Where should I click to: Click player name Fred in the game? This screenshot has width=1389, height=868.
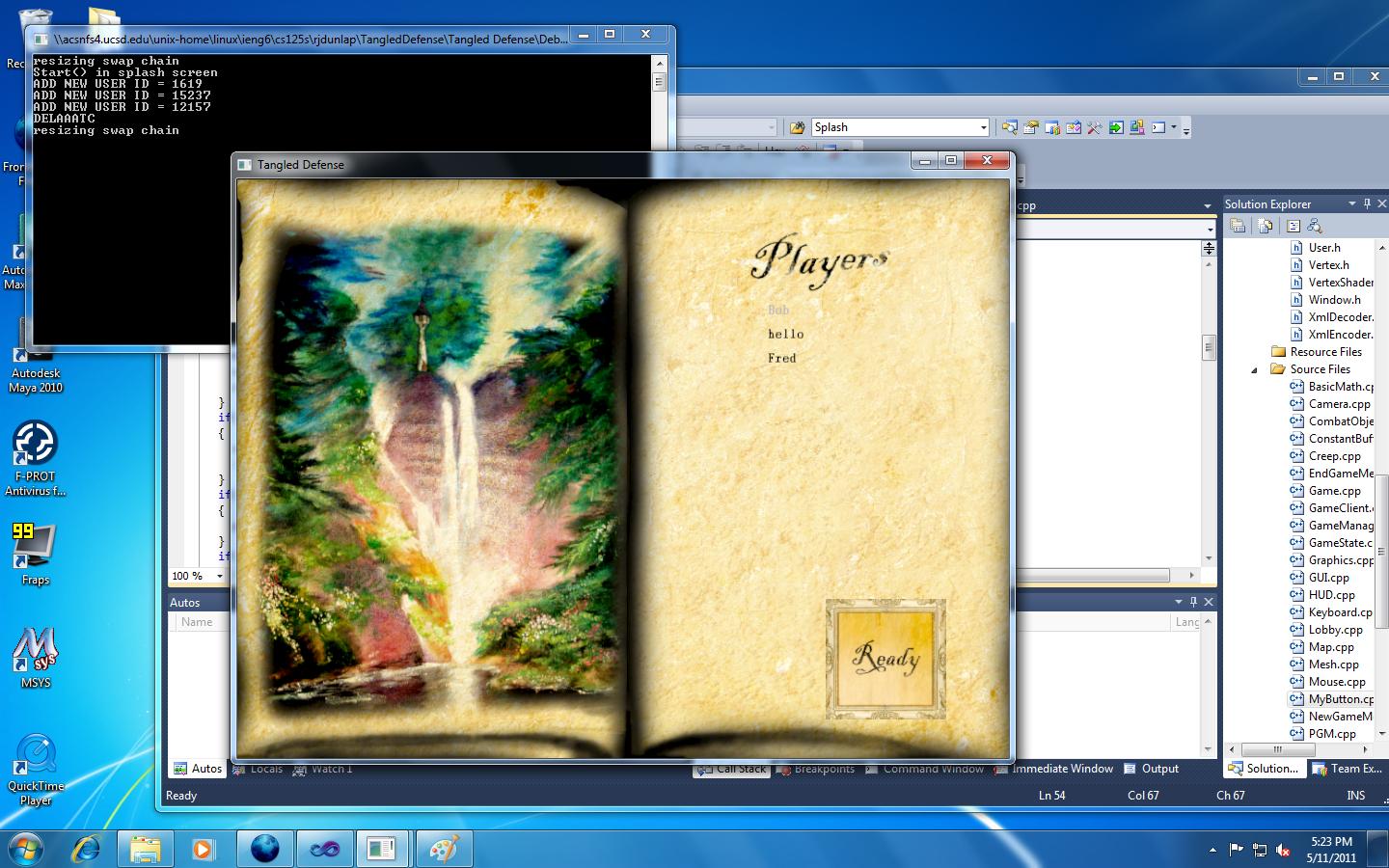(x=782, y=358)
